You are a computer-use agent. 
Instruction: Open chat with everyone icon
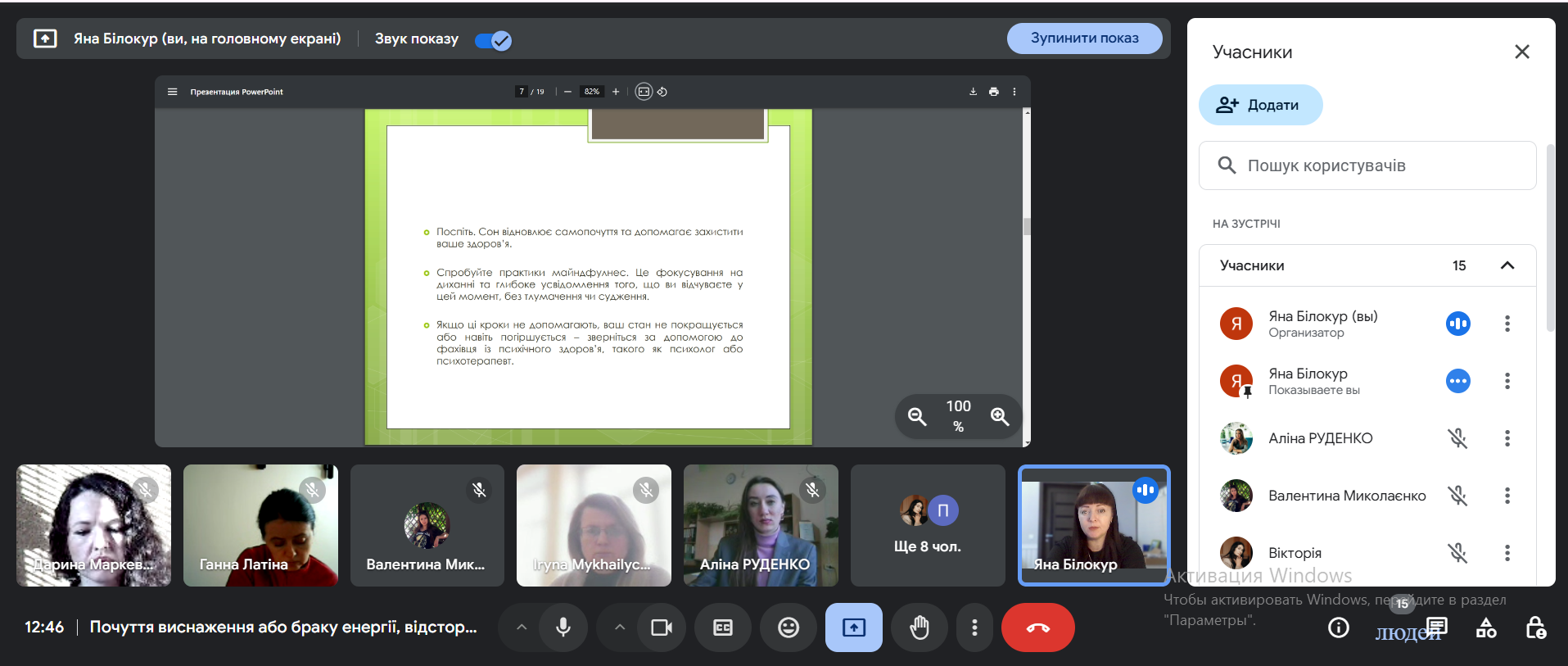tap(1437, 627)
